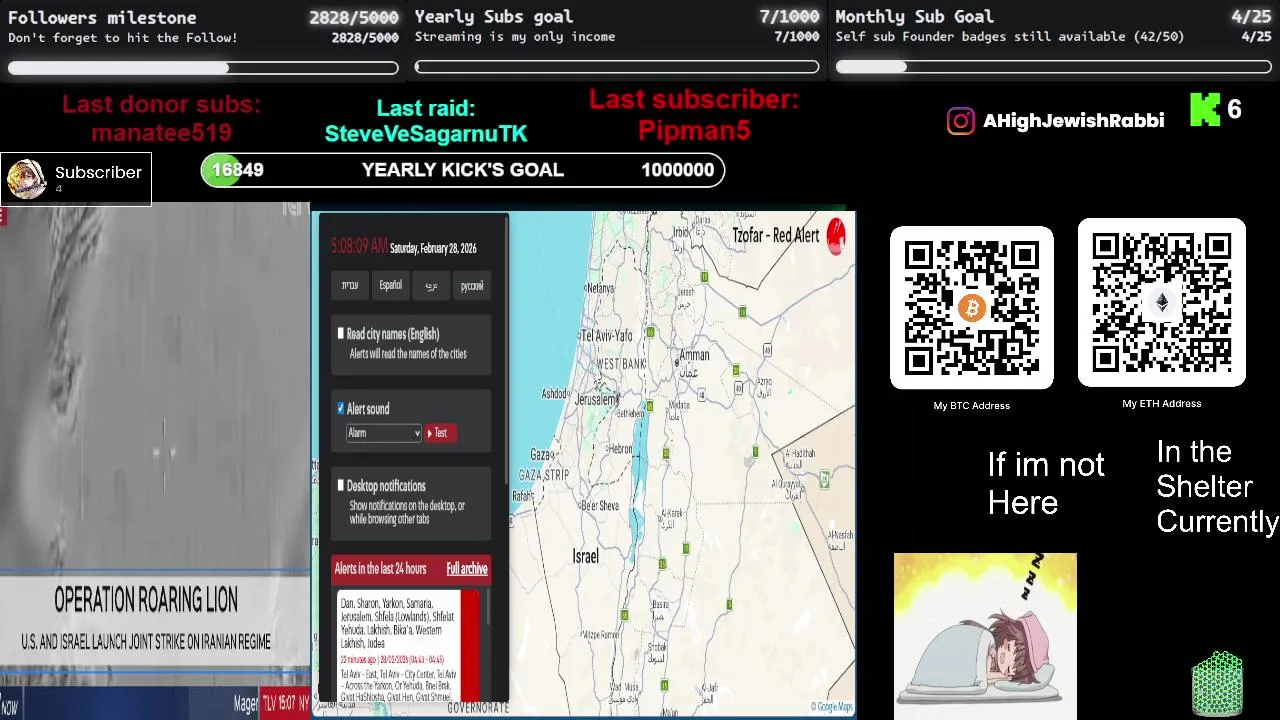Click the Subscriber avatar image
This screenshot has height=720, width=1280.
pos(26,179)
